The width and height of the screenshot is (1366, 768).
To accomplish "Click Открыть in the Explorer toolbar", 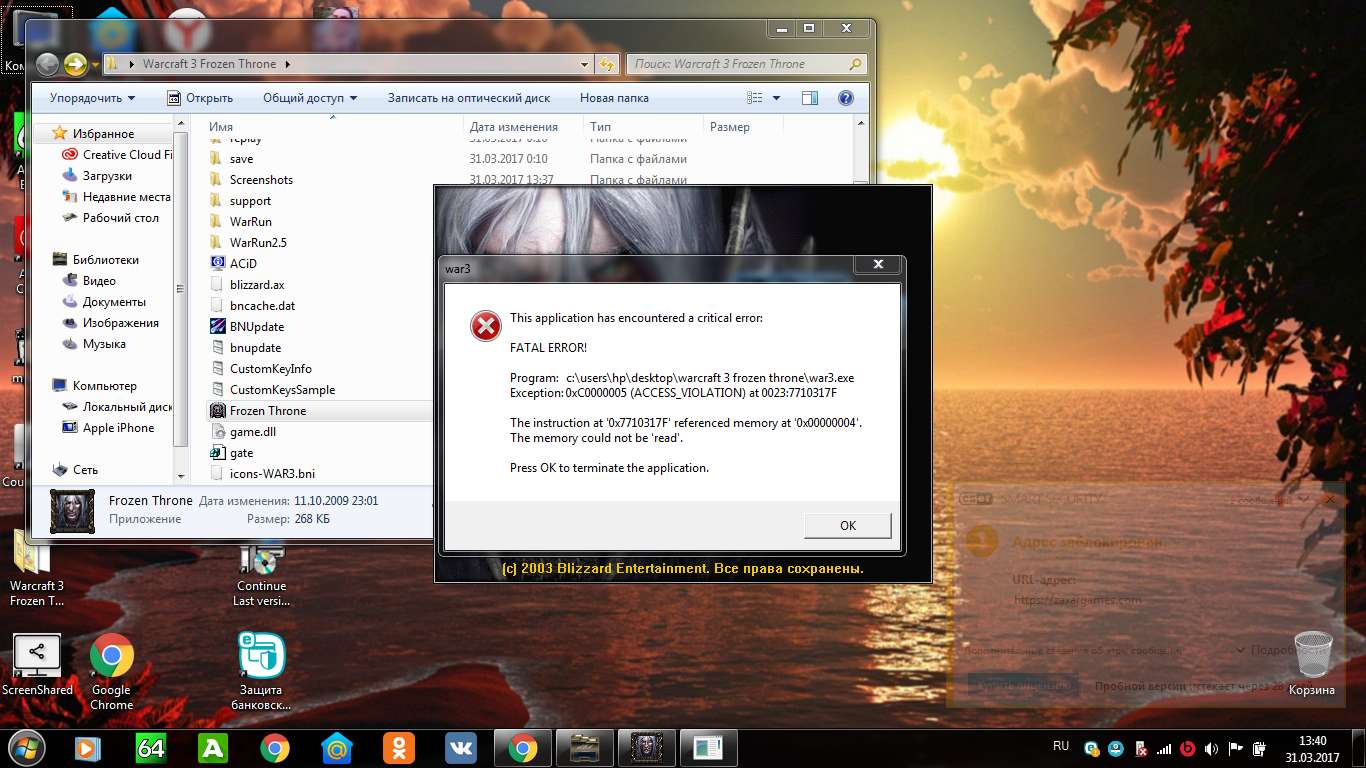I will (x=199, y=98).
